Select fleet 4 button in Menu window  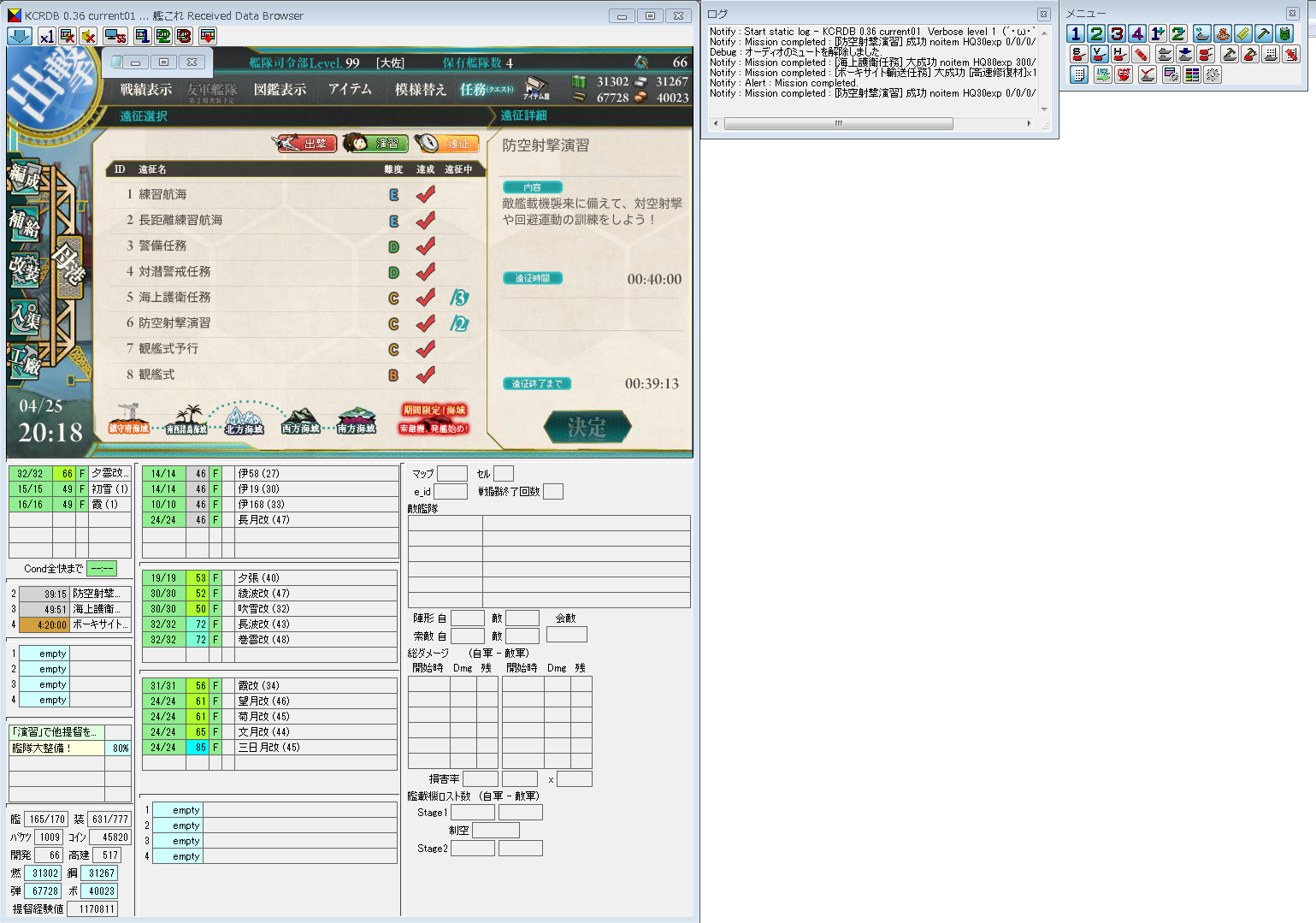coord(1137,33)
